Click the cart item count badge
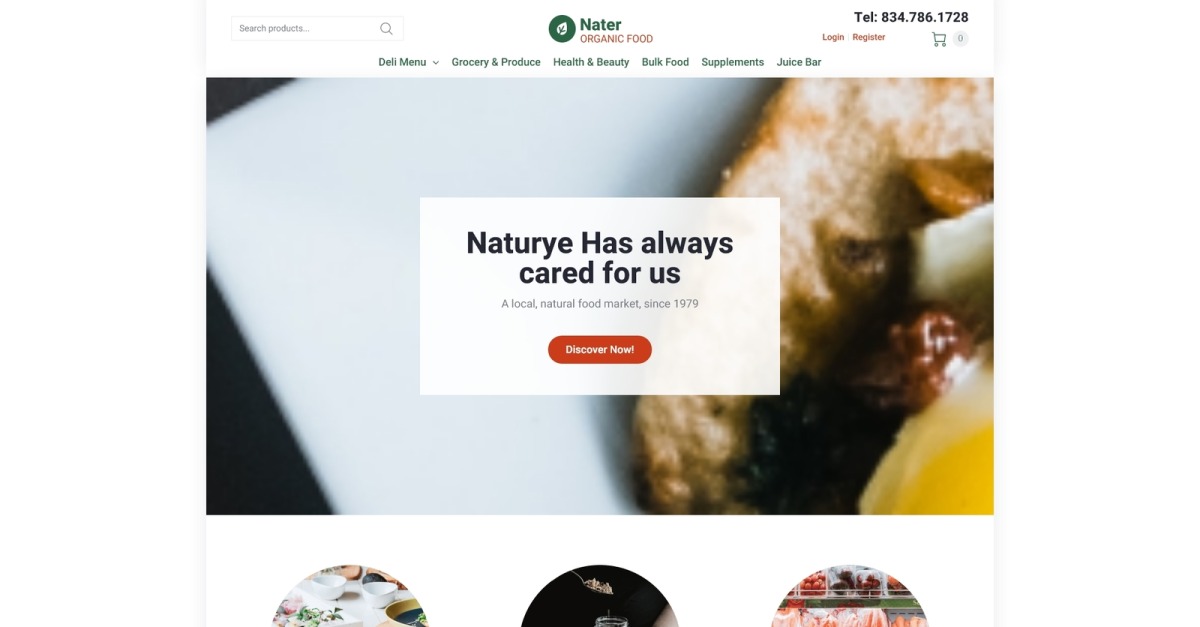 tap(960, 39)
